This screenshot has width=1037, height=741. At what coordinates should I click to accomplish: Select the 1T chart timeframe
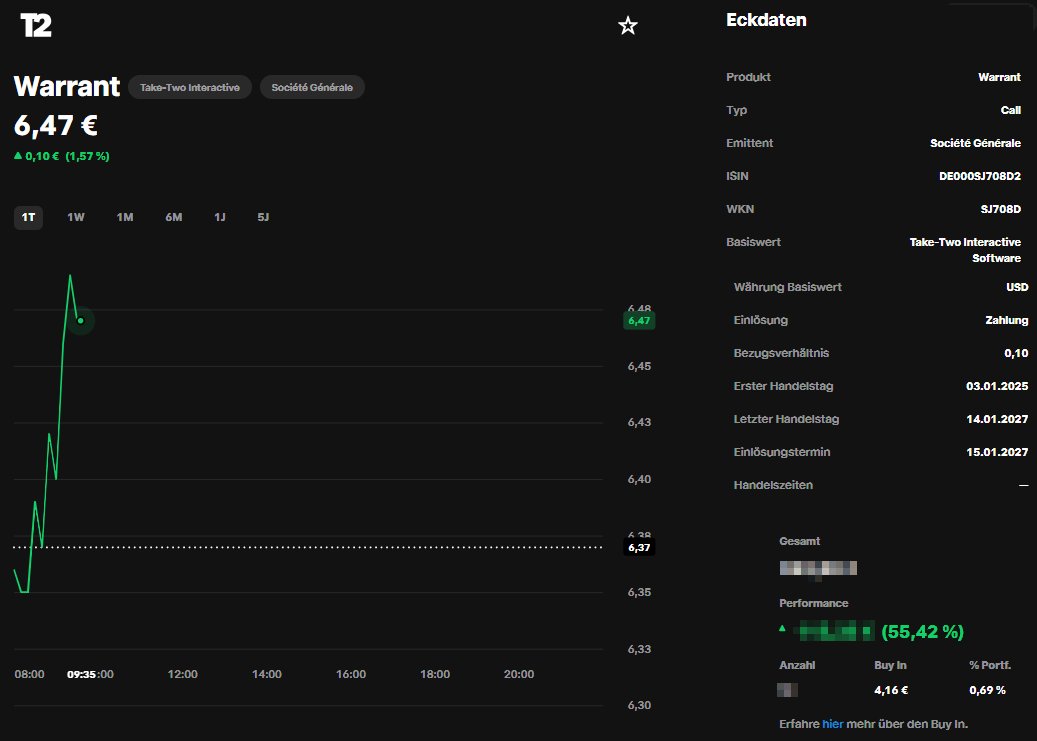tap(28, 217)
